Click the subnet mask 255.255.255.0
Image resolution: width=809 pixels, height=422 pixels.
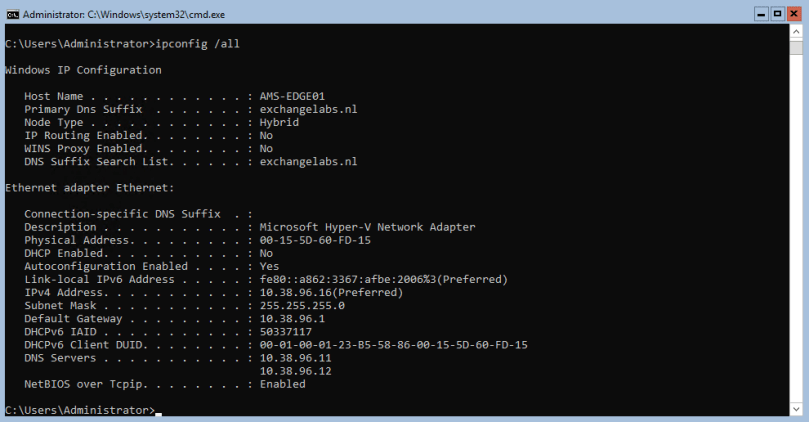pyautogui.click(x=301, y=305)
